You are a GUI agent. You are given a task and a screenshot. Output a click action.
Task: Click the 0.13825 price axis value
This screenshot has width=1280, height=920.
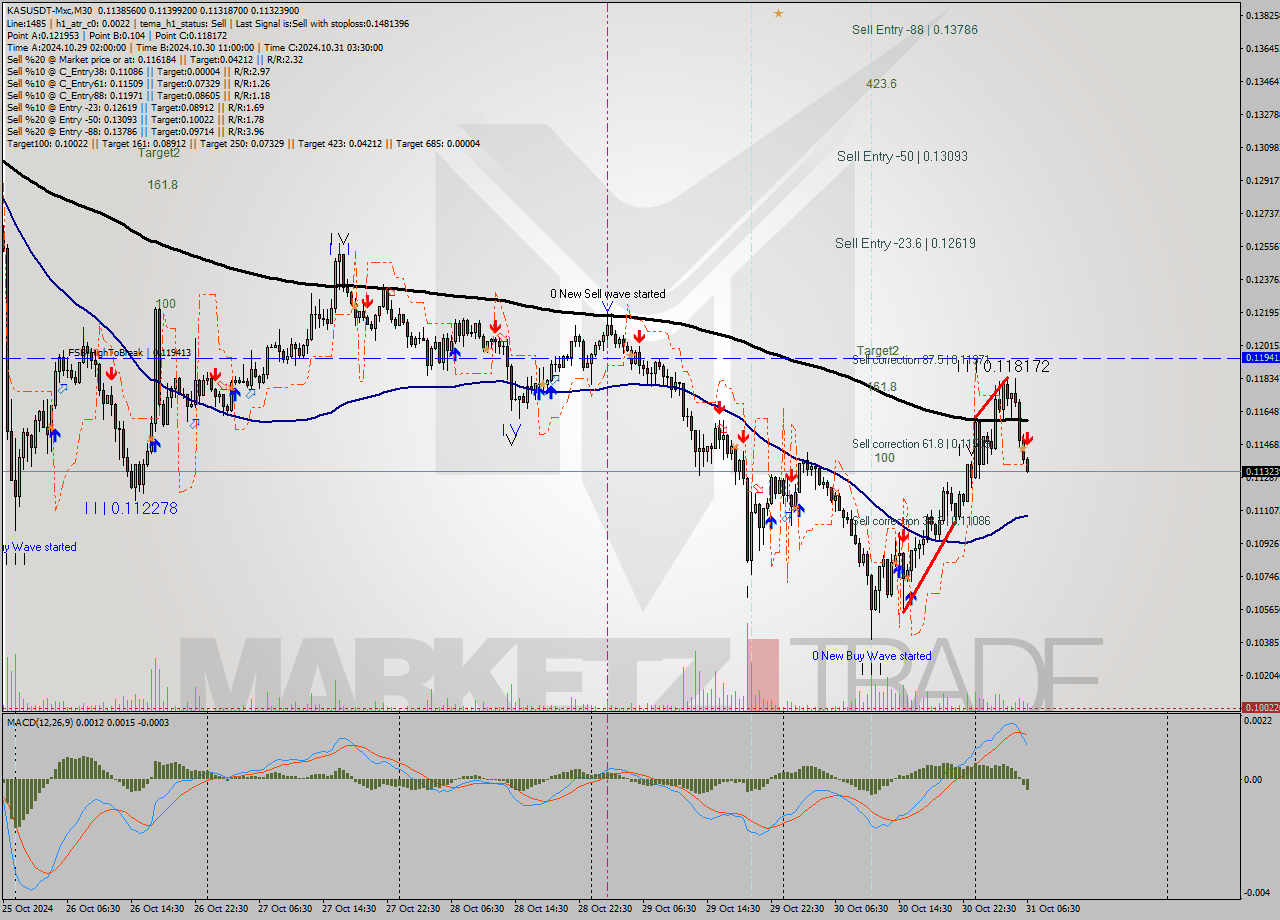pyautogui.click(x=1261, y=15)
